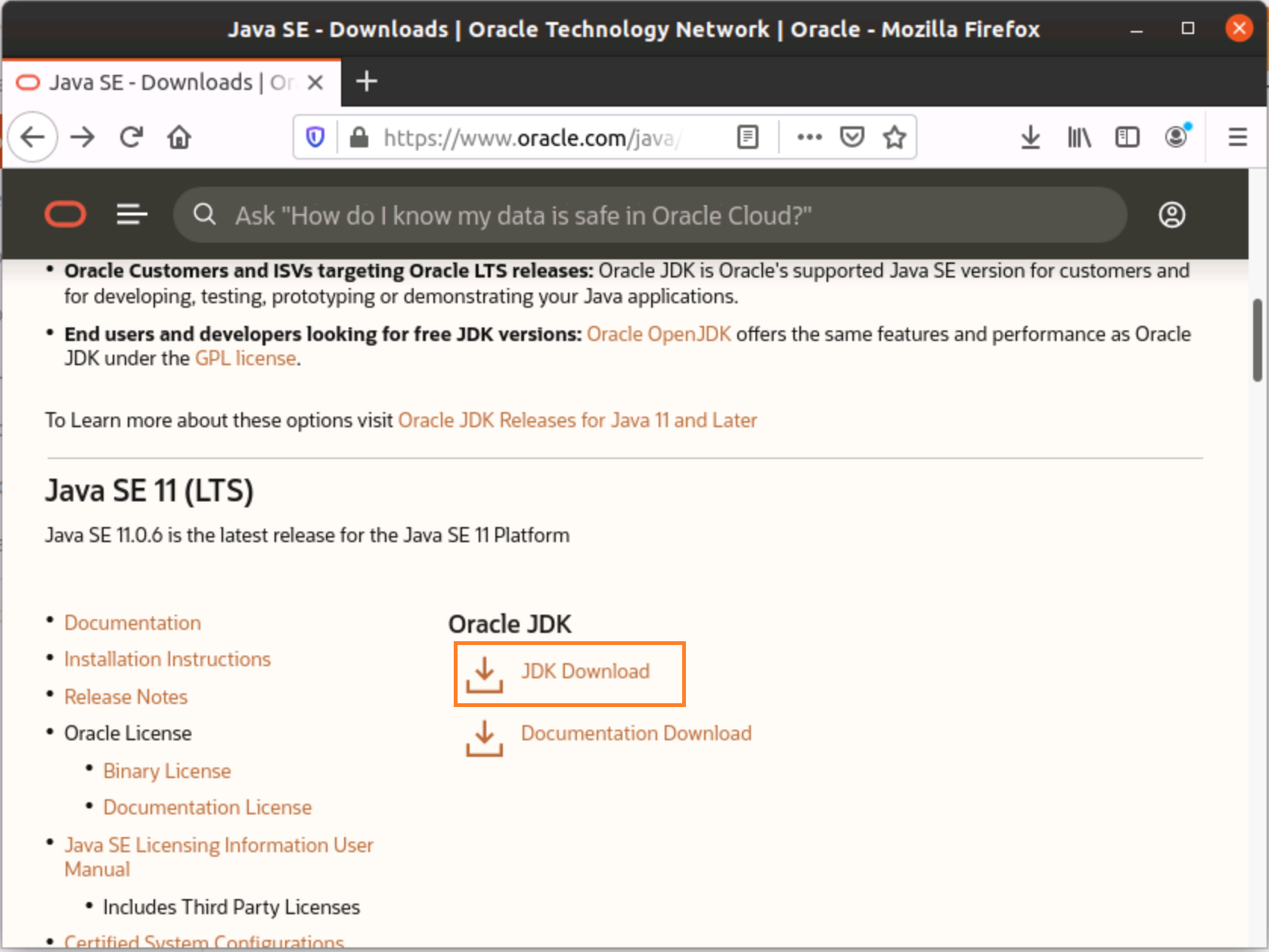Open the Firefox hamburger menu

tap(1237, 137)
